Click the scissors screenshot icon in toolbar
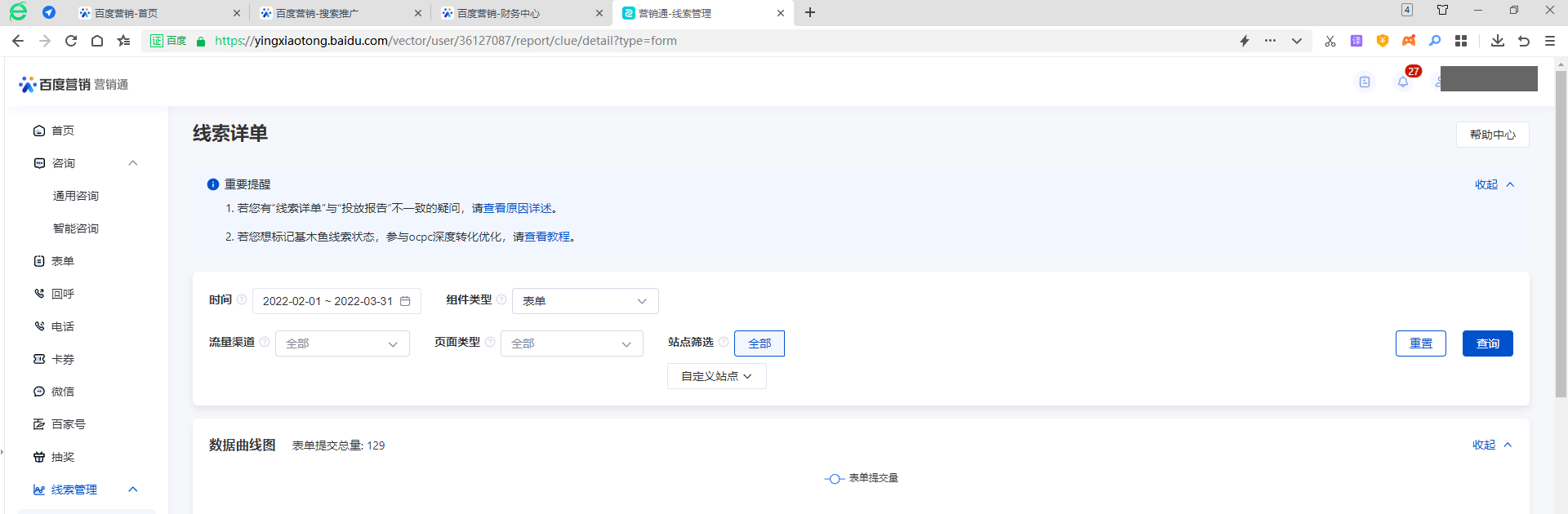Screen dimensions: 1568x514 tap(1330, 41)
